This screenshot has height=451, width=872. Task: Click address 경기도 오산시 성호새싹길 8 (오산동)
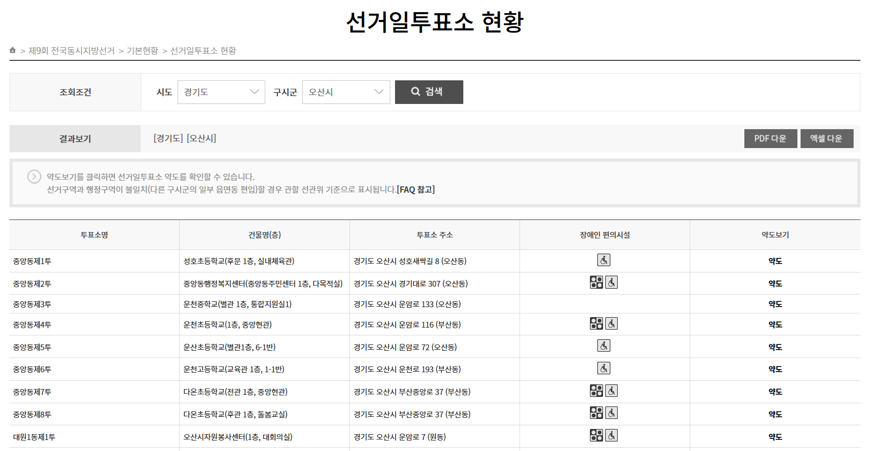click(410, 261)
